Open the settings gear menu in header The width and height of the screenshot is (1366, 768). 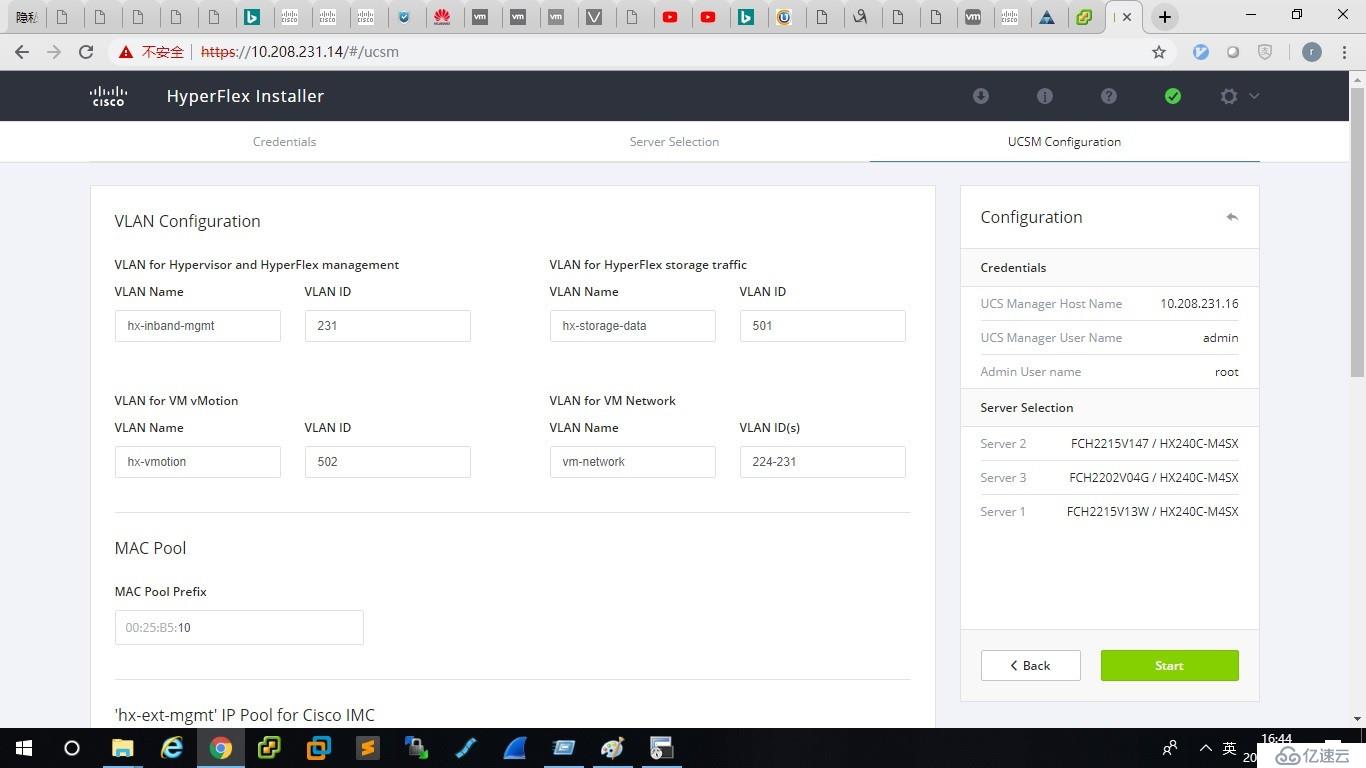[x=1238, y=96]
